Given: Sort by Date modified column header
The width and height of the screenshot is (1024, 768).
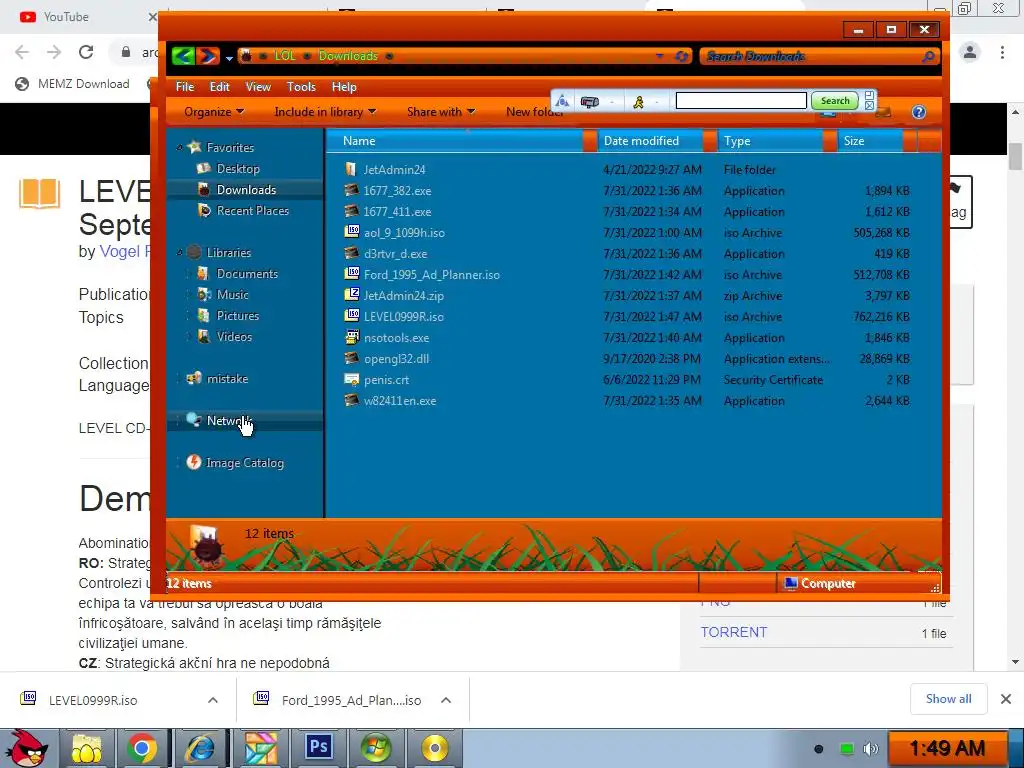Looking at the screenshot, I should [x=650, y=141].
